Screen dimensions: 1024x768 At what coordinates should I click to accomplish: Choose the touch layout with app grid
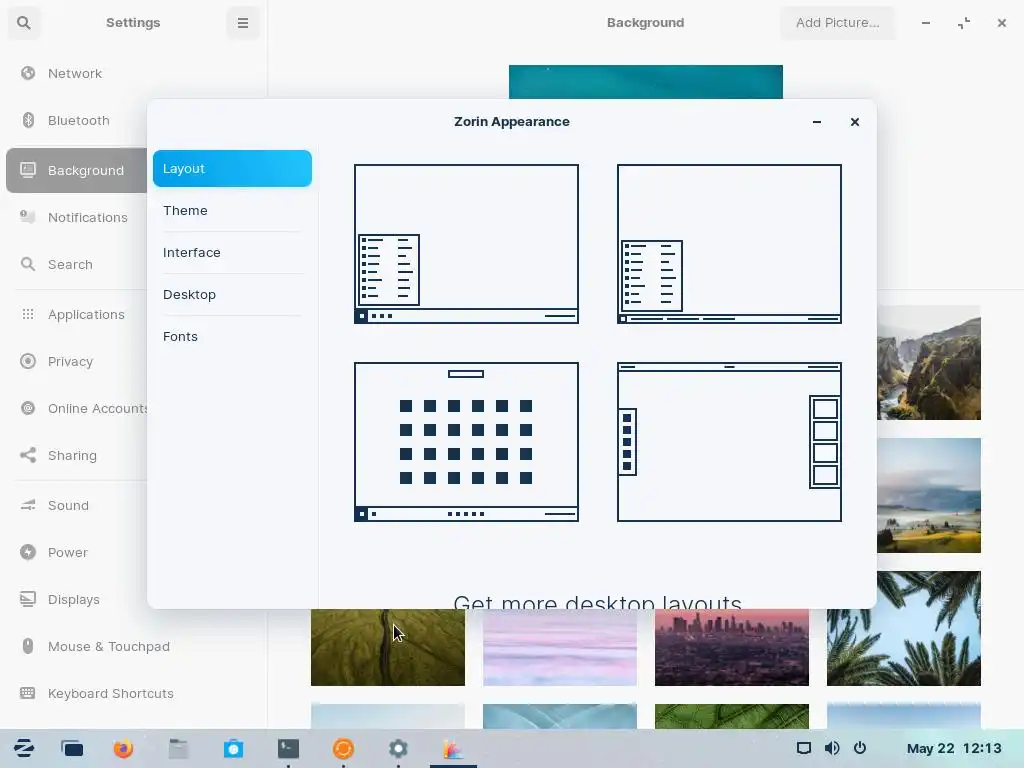(x=466, y=442)
